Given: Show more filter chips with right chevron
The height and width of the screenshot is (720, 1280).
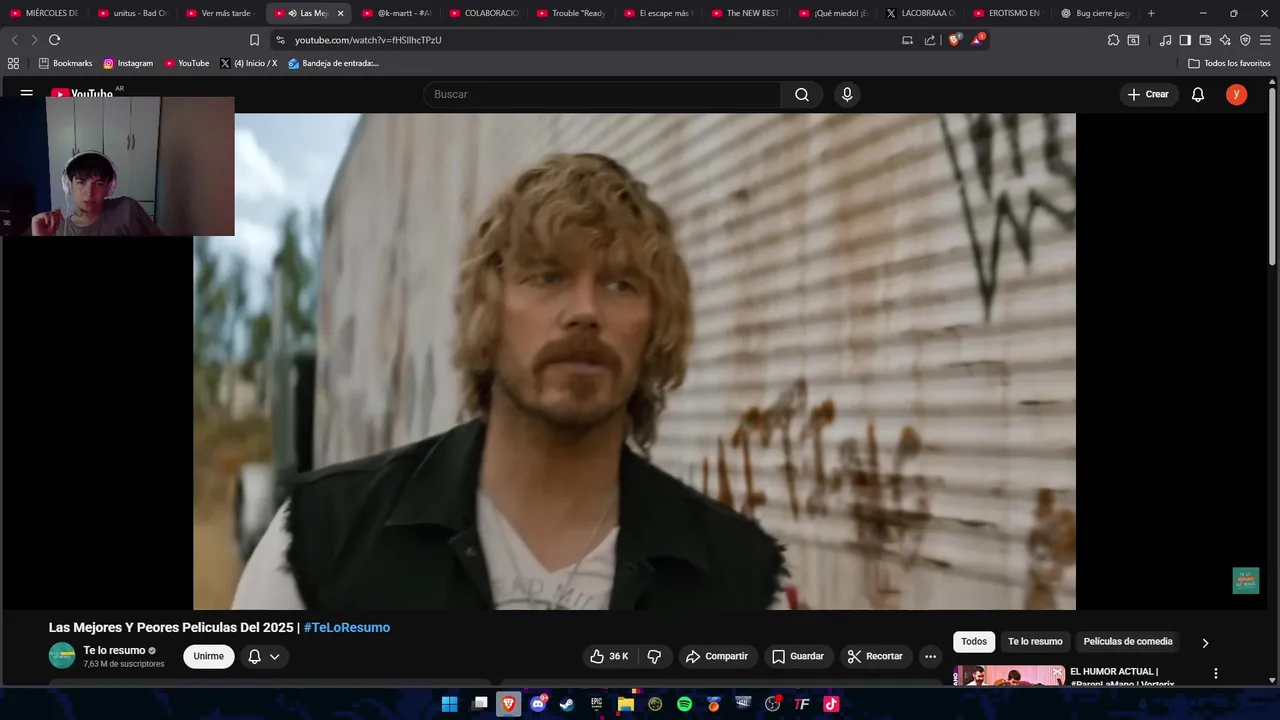Looking at the screenshot, I should [x=1205, y=643].
